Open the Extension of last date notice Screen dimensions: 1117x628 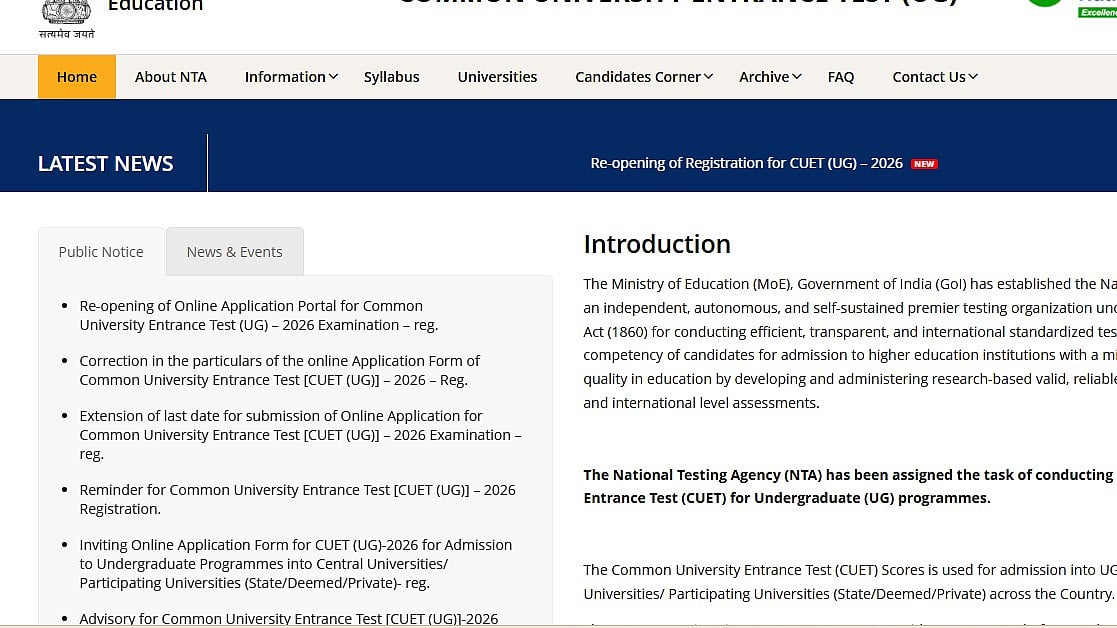[x=300, y=434]
